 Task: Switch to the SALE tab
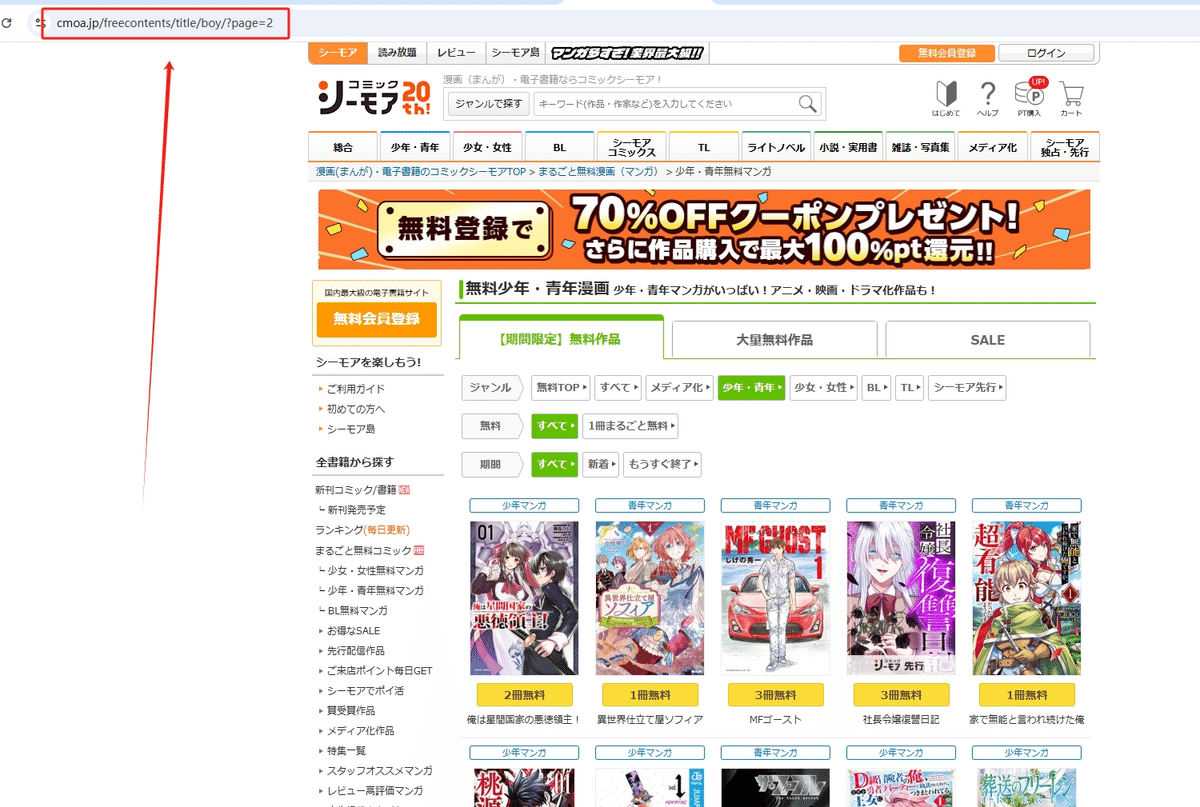[987, 340]
